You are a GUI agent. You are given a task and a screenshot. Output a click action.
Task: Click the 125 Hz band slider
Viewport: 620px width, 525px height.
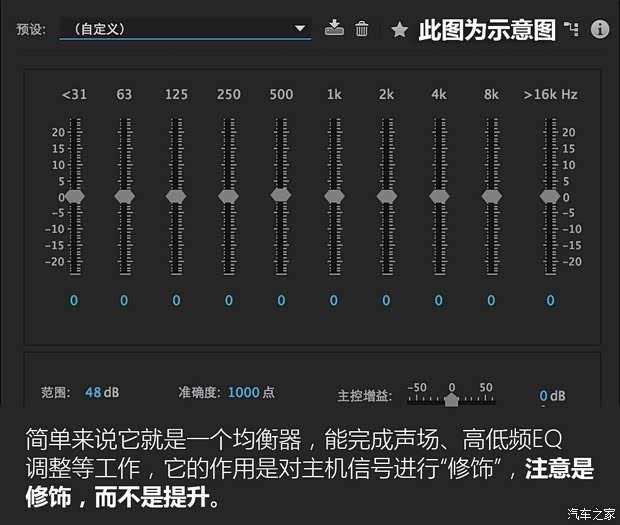point(176,196)
